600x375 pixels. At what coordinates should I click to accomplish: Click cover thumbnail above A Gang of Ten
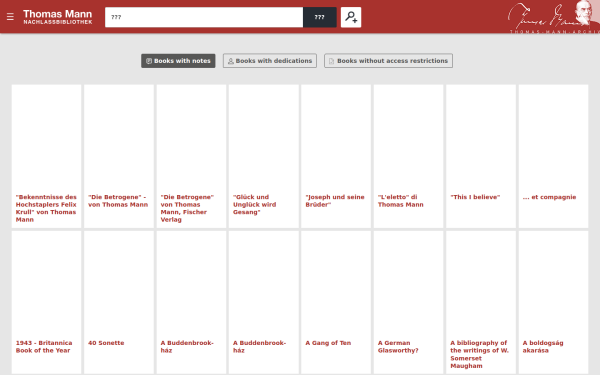tap(336, 284)
